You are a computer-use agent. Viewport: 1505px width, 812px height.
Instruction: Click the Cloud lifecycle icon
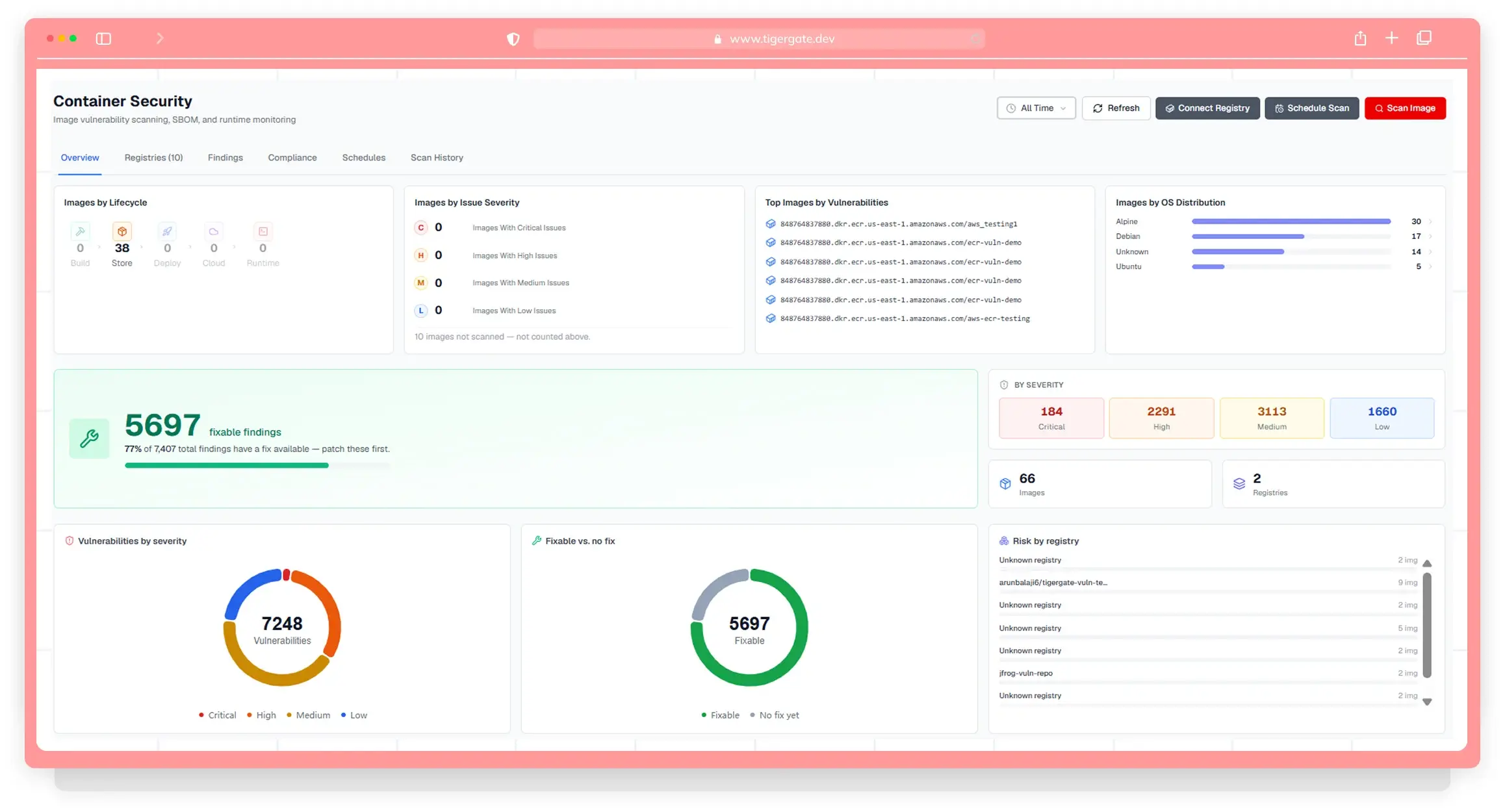[x=214, y=231]
